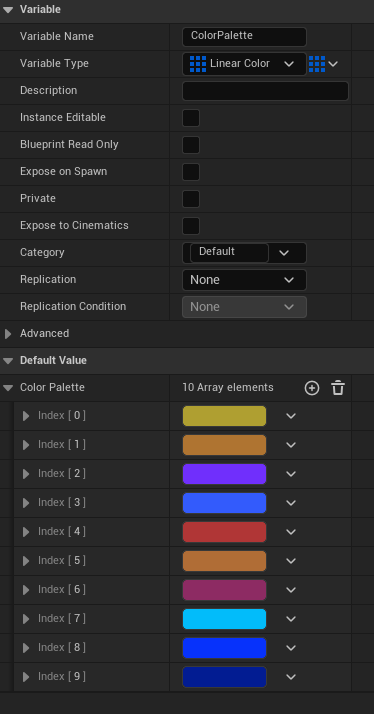Click the Replication Condition label
The width and height of the screenshot is (374, 714).
click(73, 306)
